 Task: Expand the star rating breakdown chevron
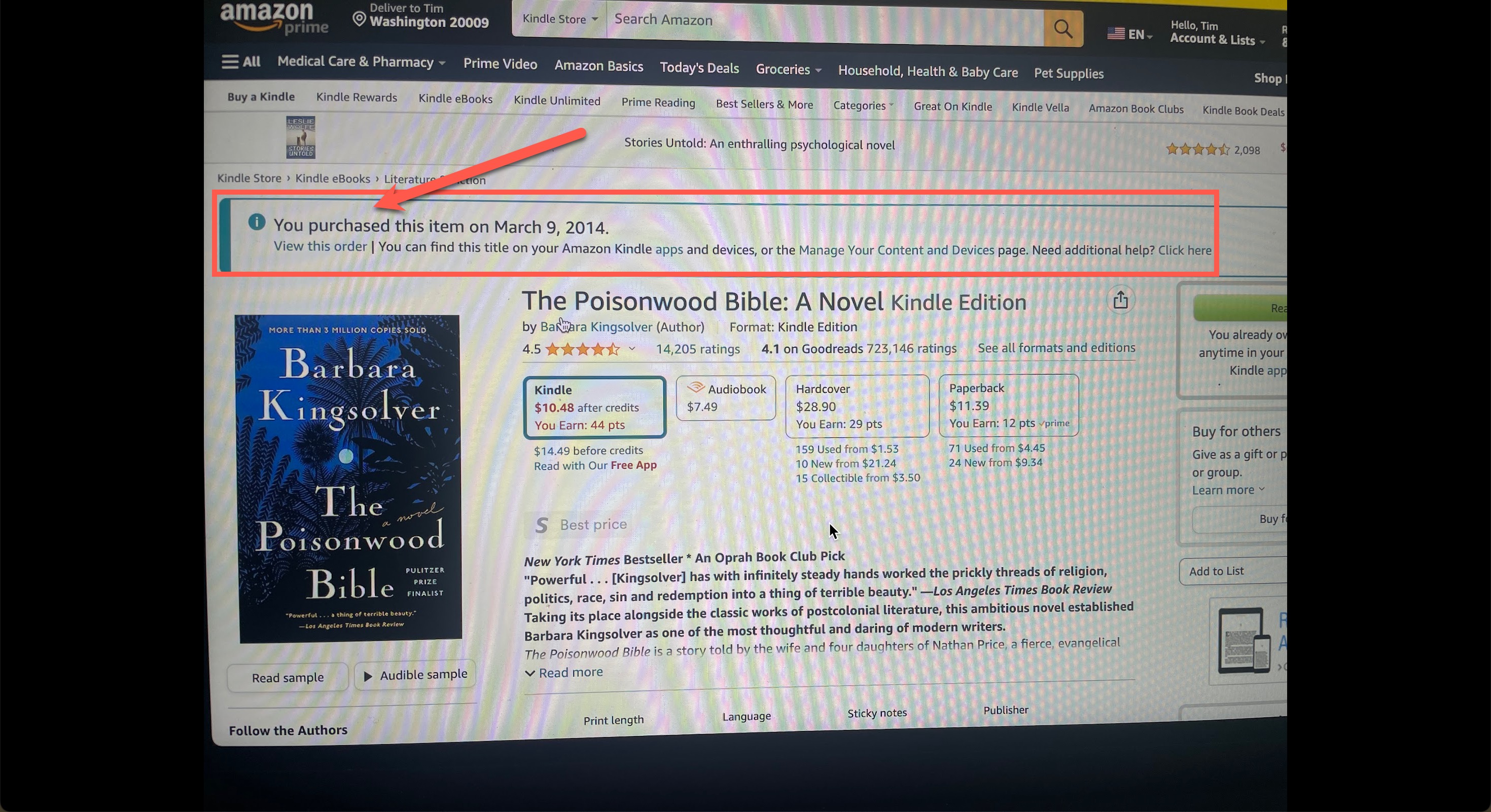tap(632, 349)
